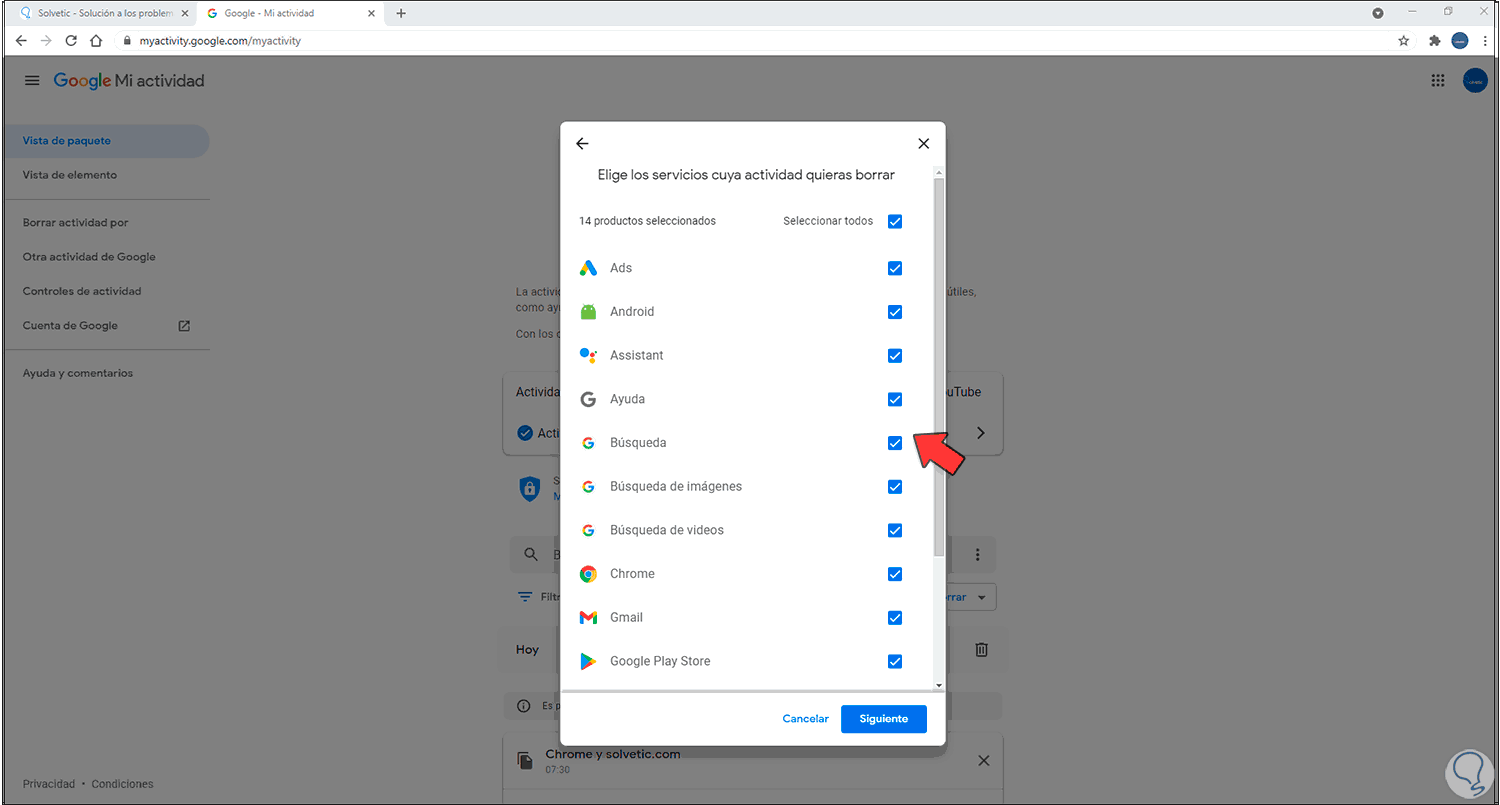Click the Google Play Store icon
This screenshot has width=1500, height=805.
589,661
